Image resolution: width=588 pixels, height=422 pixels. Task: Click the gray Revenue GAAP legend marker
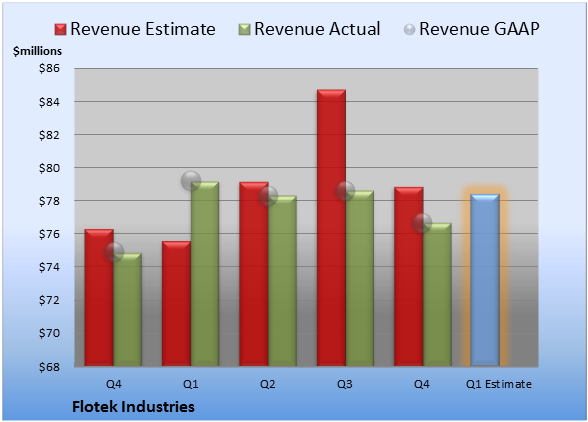pos(410,30)
